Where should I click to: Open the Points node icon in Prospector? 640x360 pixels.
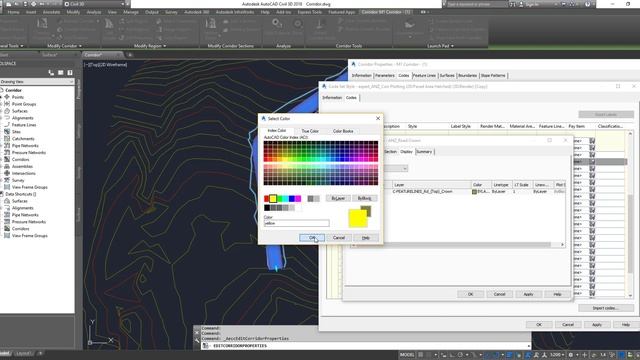pyautogui.click(x=7, y=97)
